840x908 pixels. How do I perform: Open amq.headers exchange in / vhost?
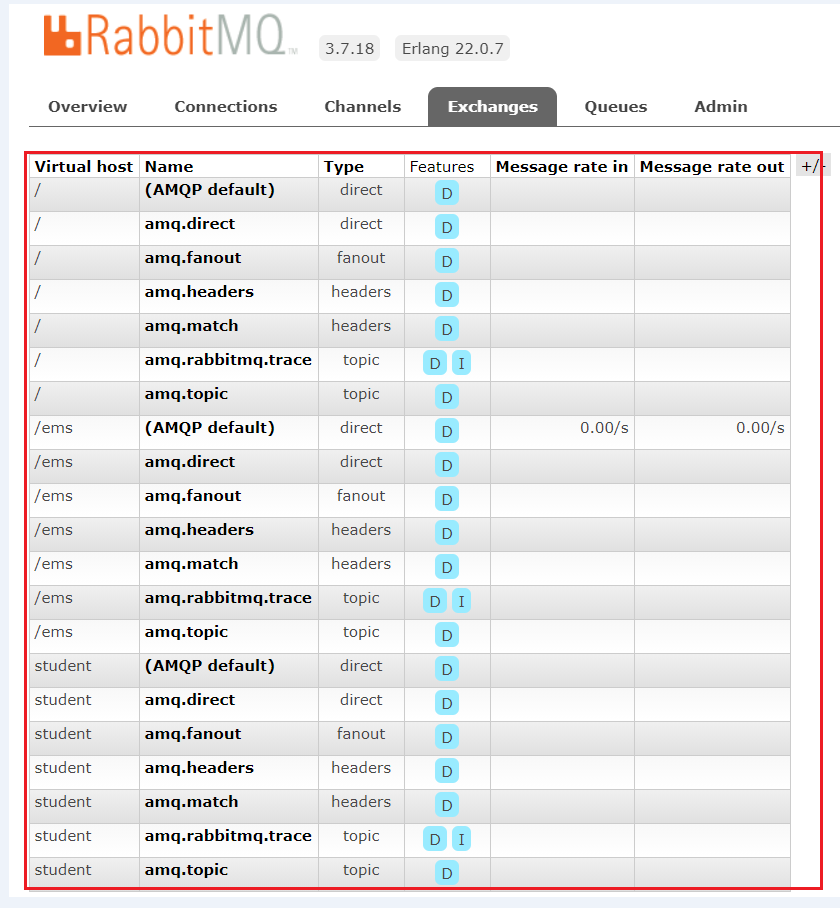[x=199, y=292]
